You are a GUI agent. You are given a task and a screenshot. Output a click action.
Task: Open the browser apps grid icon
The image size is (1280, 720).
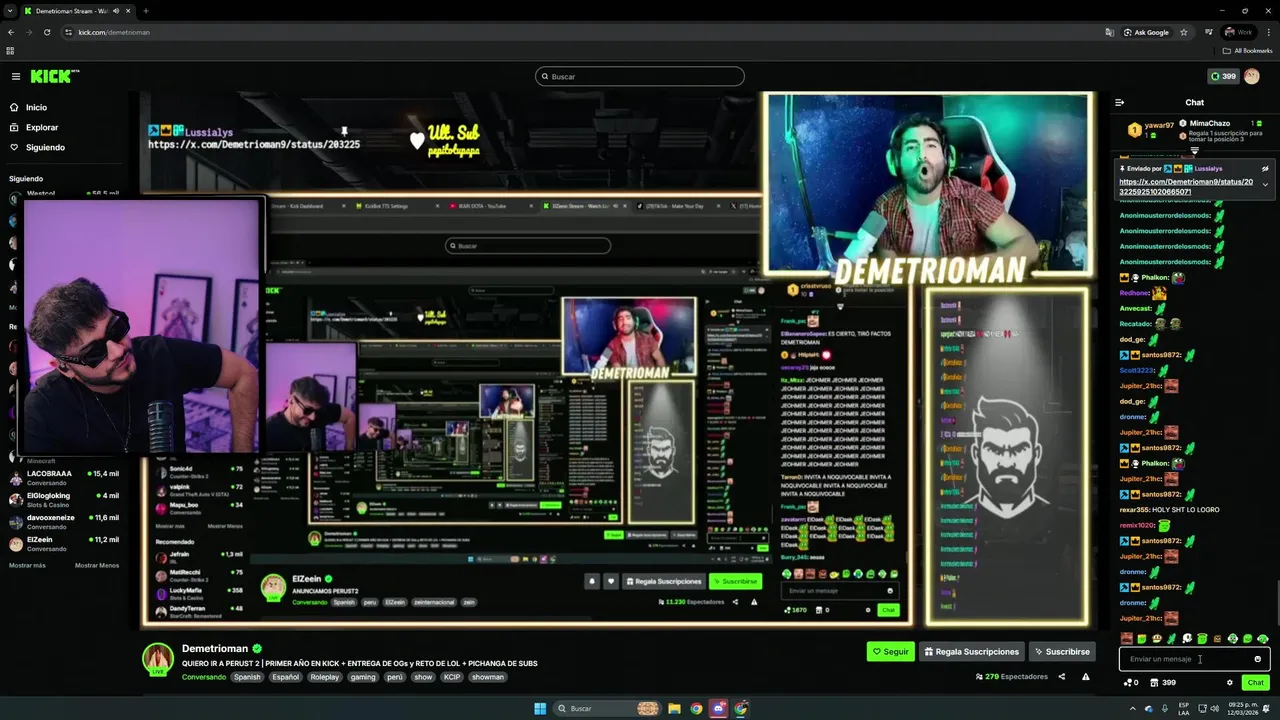[10, 50]
